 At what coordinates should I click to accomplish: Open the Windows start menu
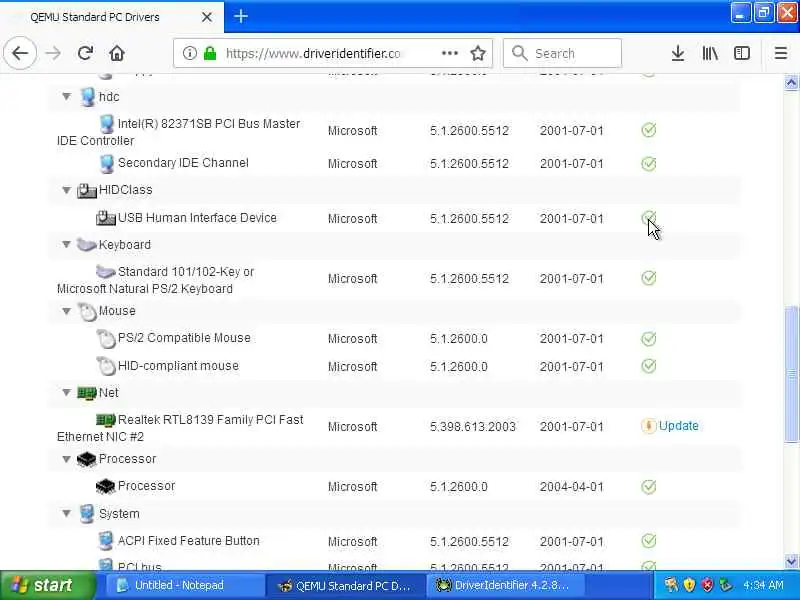click(47, 585)
